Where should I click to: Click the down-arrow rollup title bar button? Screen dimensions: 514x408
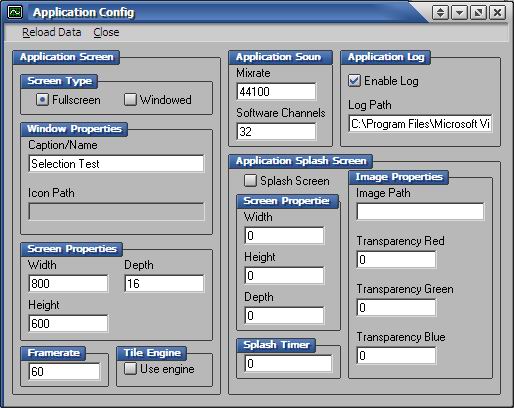[459, 13]
